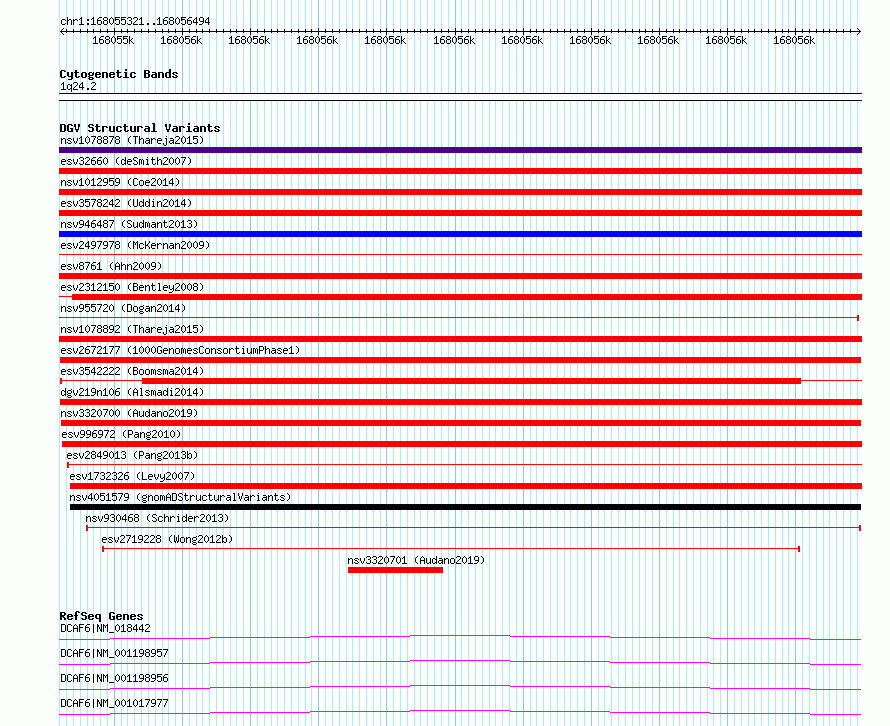Click the 168055k ruler tick label
The height and width of the screenshot is (726, 890).
pyautogui.click(x=113, y=40)
